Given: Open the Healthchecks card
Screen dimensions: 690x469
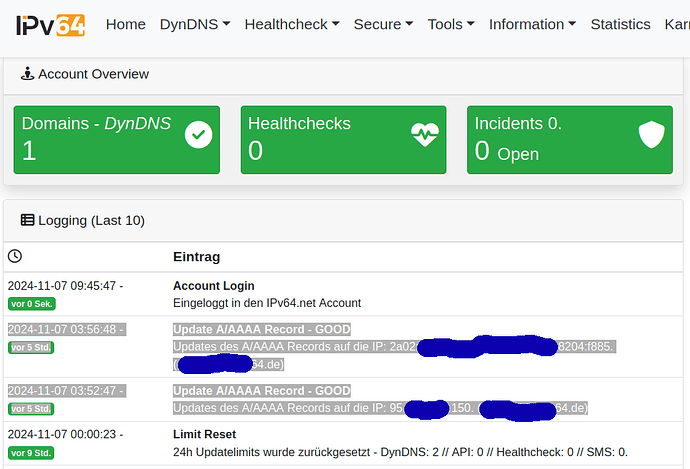Looking at the screenshot, I should [x=343, y=140].
